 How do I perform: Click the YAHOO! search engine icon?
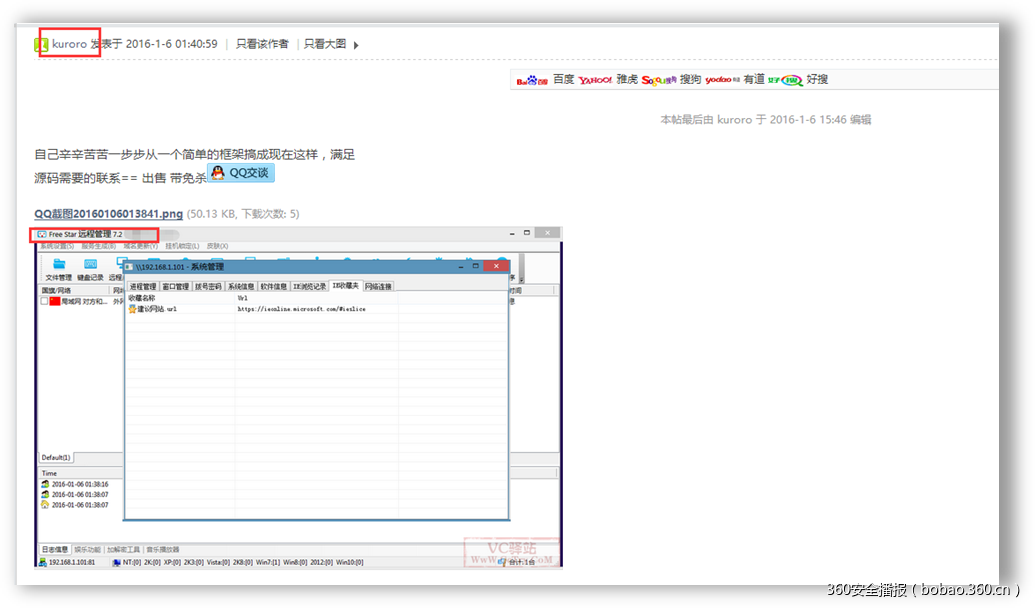coord(595,79)
